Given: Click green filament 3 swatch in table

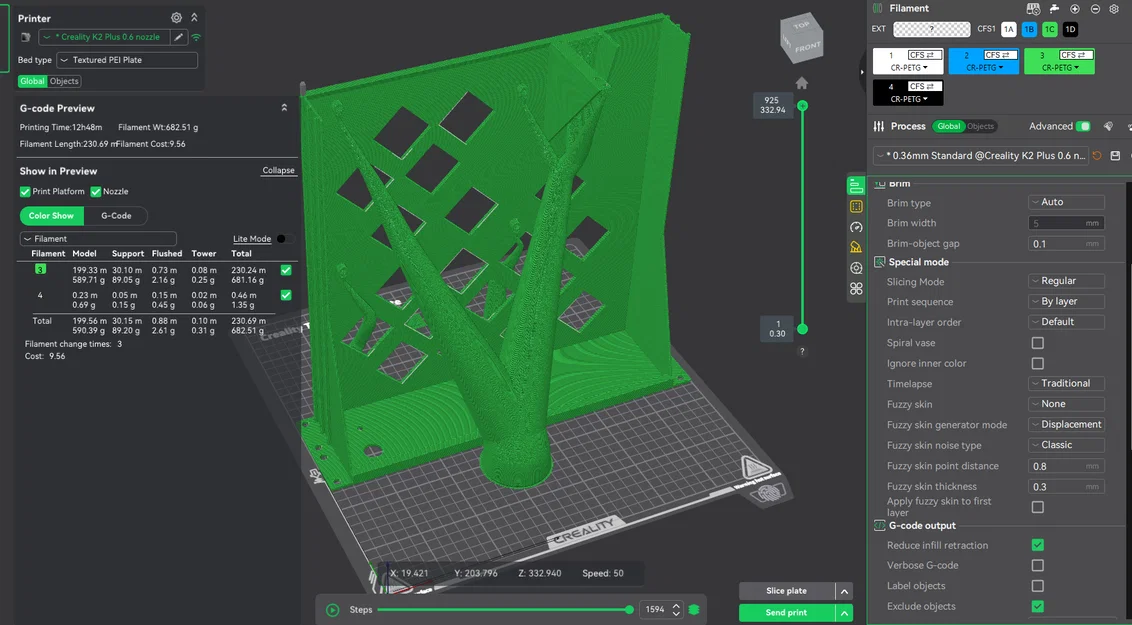Looking at the screenshot, I should point(40,269).
